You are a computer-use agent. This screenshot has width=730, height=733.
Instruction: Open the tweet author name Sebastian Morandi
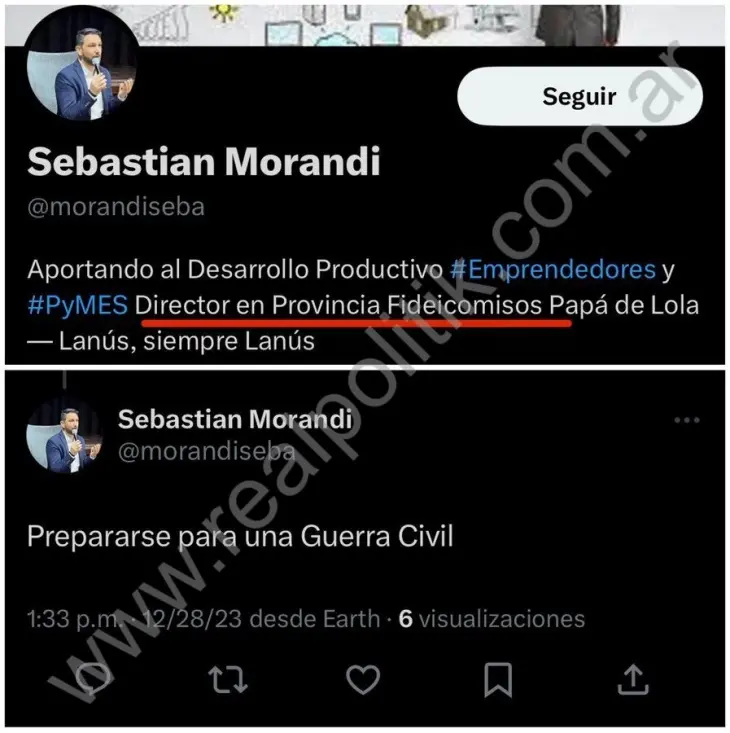click(x=235, y=419)
